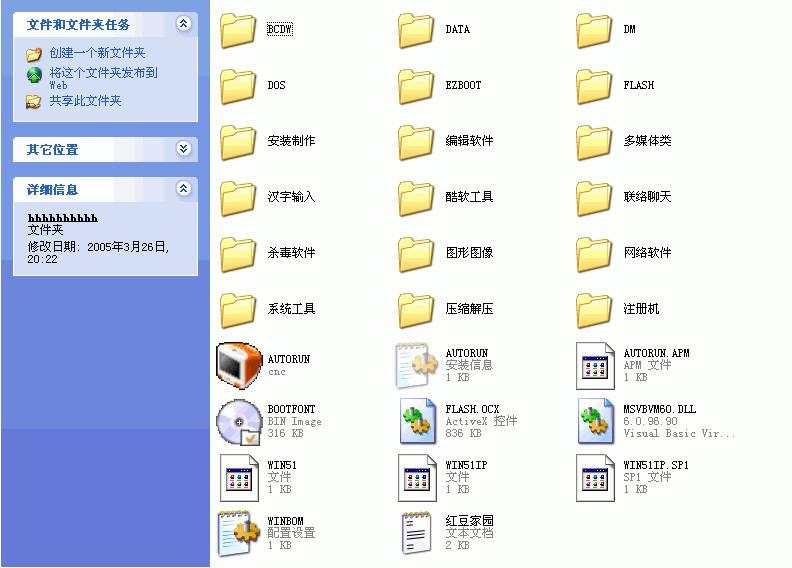792x568 pixels.
Task: Click the 修改日期 text in details panel
Action: pyautogui.click(x=98, y=252)
